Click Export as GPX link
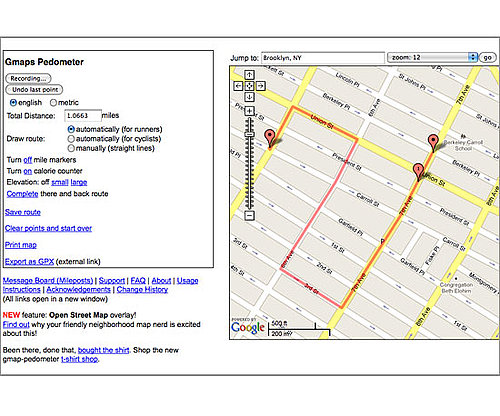The width and height of the screenshot is (500, 416). pos(29,262)
